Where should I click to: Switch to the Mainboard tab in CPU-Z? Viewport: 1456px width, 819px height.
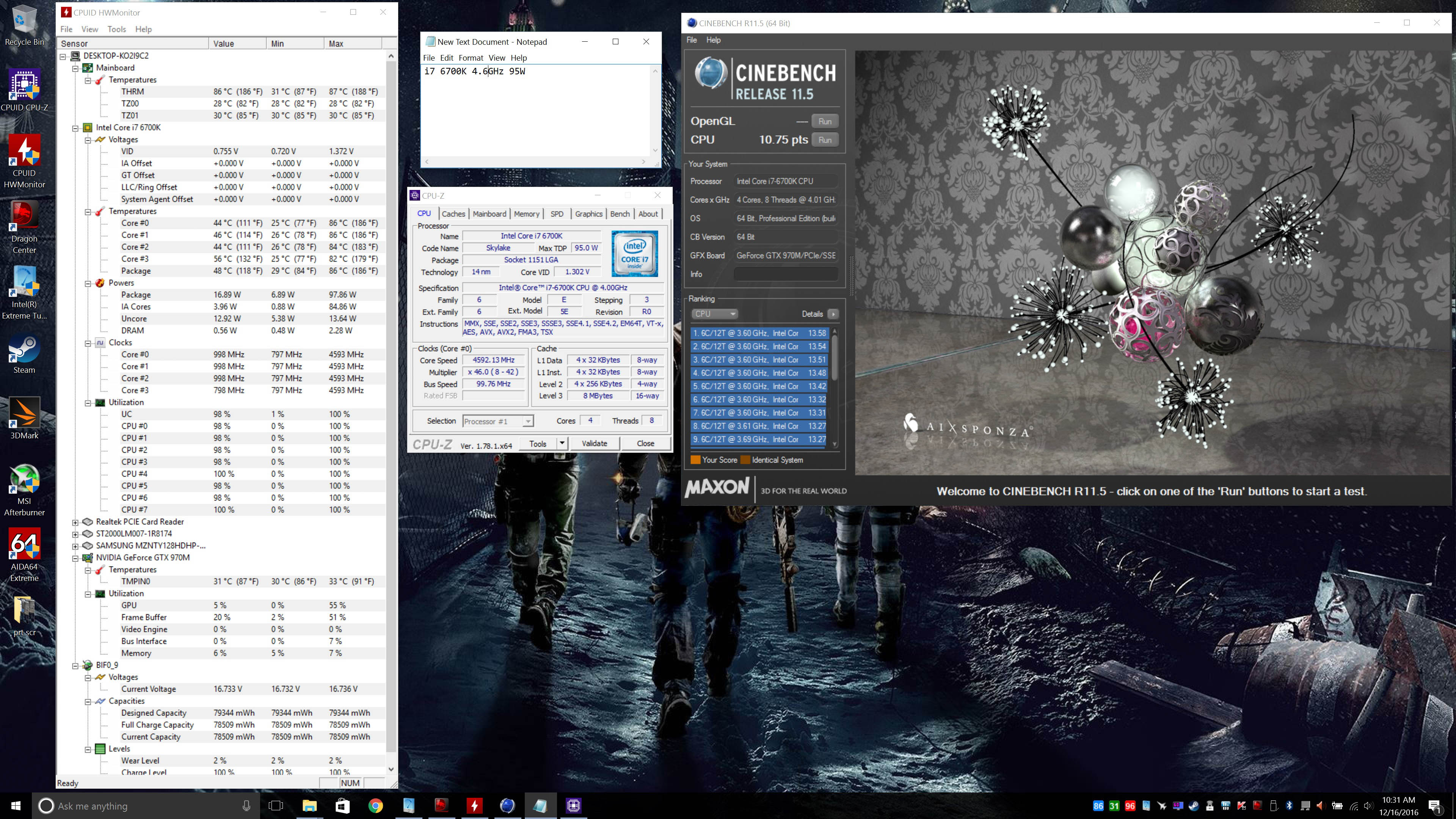tap(490, 213)
